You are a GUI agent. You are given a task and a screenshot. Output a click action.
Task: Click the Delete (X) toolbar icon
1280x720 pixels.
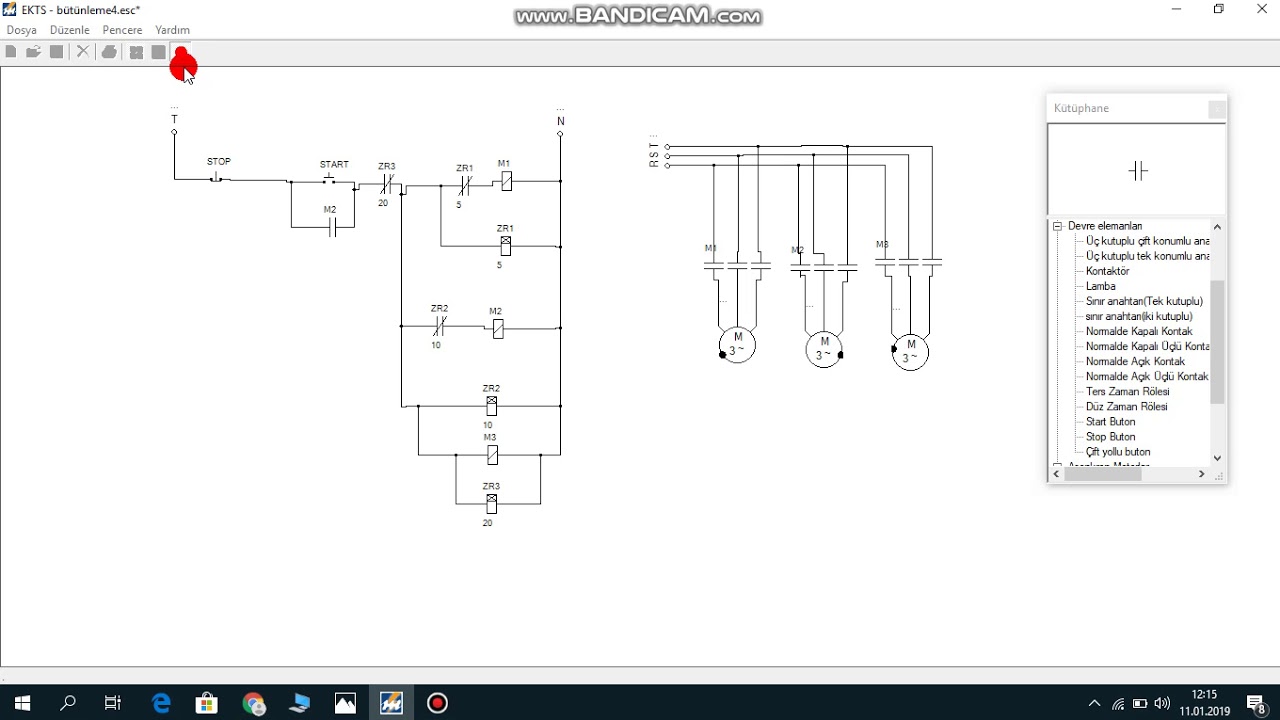tap(83, 52)
